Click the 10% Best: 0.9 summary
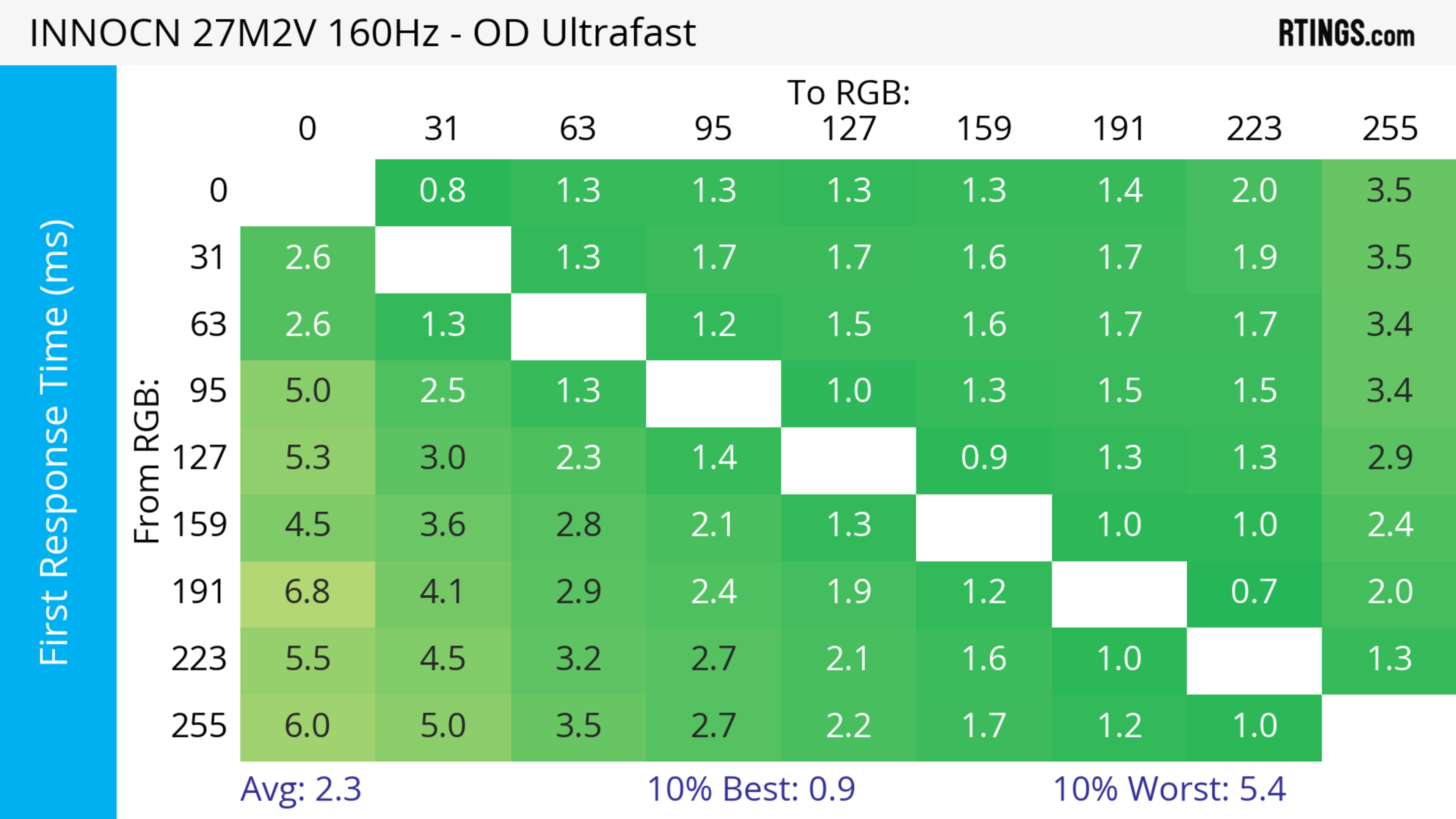This screenshot has height=819, width=1456. (751, 789)
